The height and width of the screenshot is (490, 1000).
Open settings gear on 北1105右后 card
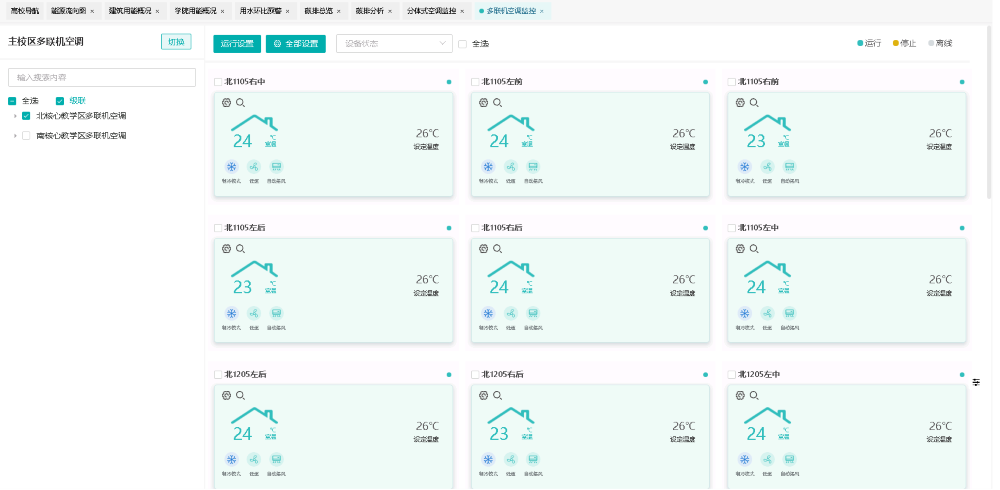point(483,249)
